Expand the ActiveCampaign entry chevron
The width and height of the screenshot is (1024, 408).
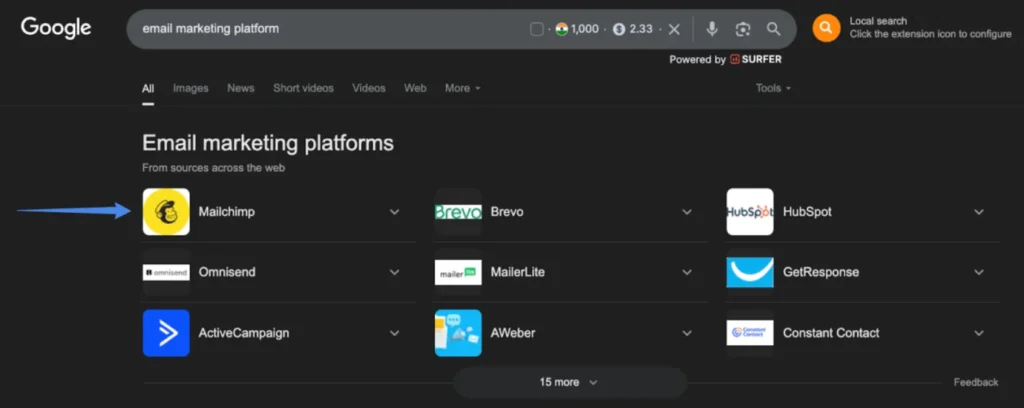click(394, 333)
